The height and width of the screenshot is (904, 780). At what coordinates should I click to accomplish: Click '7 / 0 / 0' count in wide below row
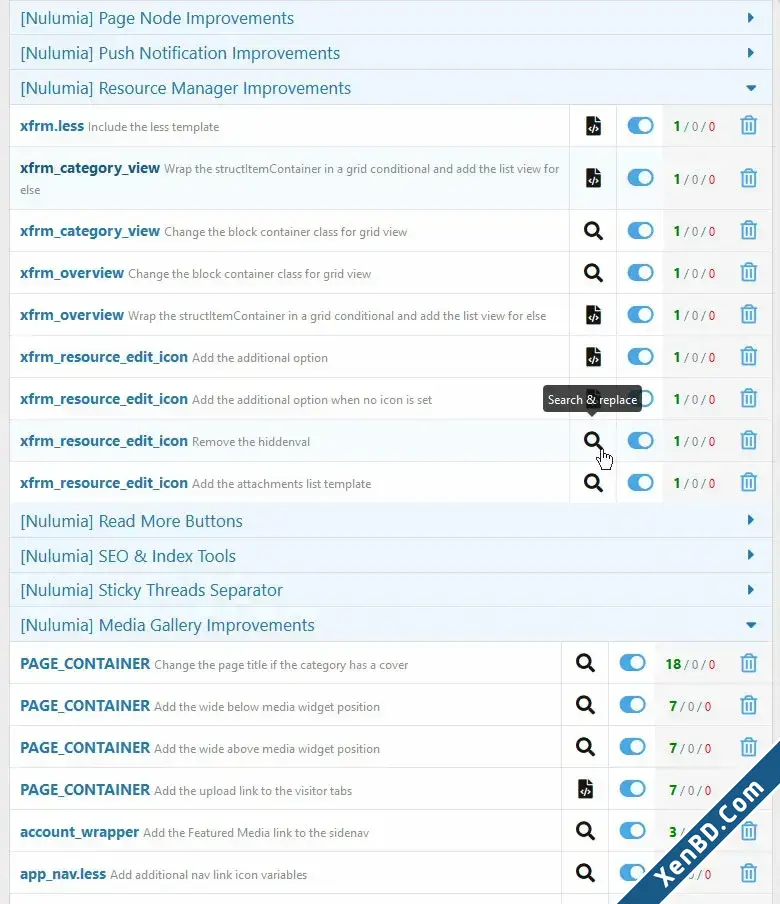point(690,706)
